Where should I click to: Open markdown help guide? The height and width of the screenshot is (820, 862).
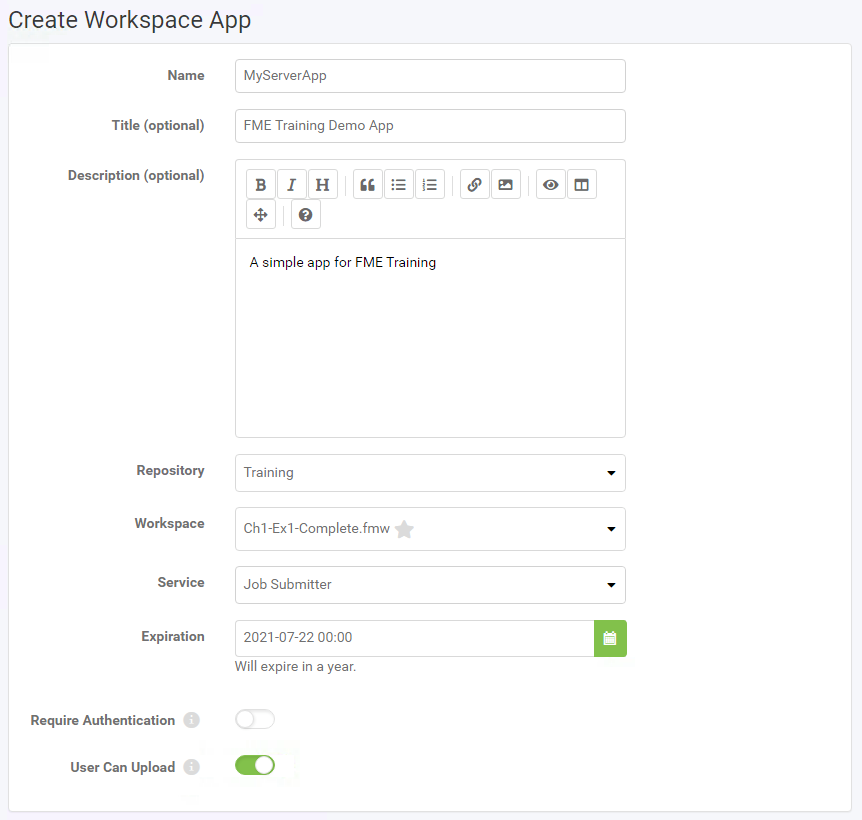coord(306,214)
